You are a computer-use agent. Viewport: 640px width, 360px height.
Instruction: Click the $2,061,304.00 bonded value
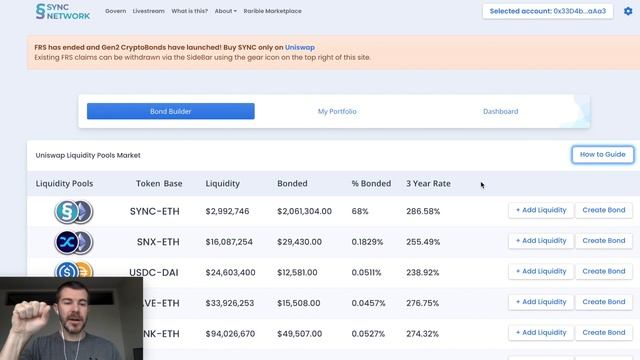coord(304,211)
